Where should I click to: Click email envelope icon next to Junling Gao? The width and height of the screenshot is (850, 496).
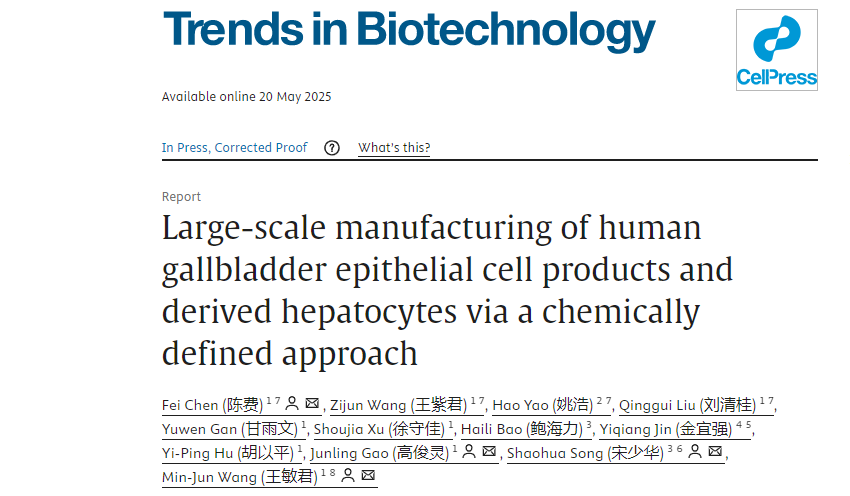click(489, 452)
